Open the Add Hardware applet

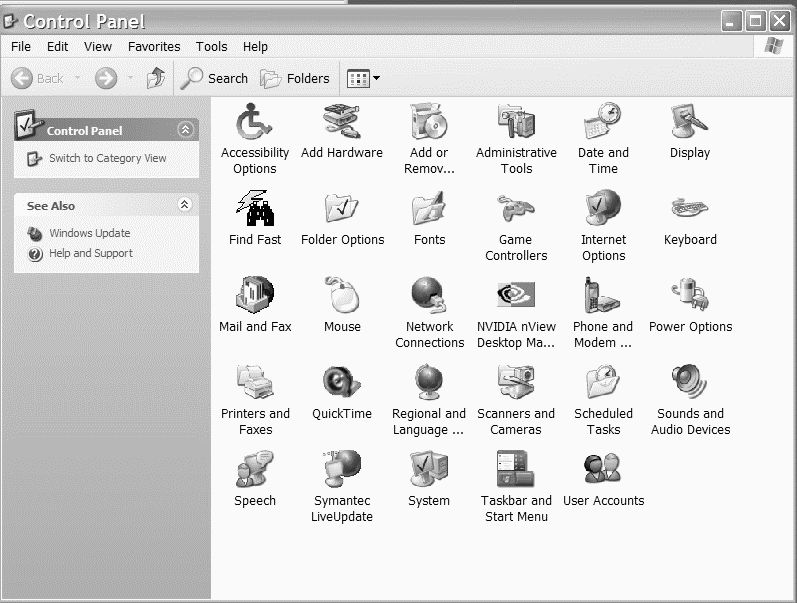341,124
